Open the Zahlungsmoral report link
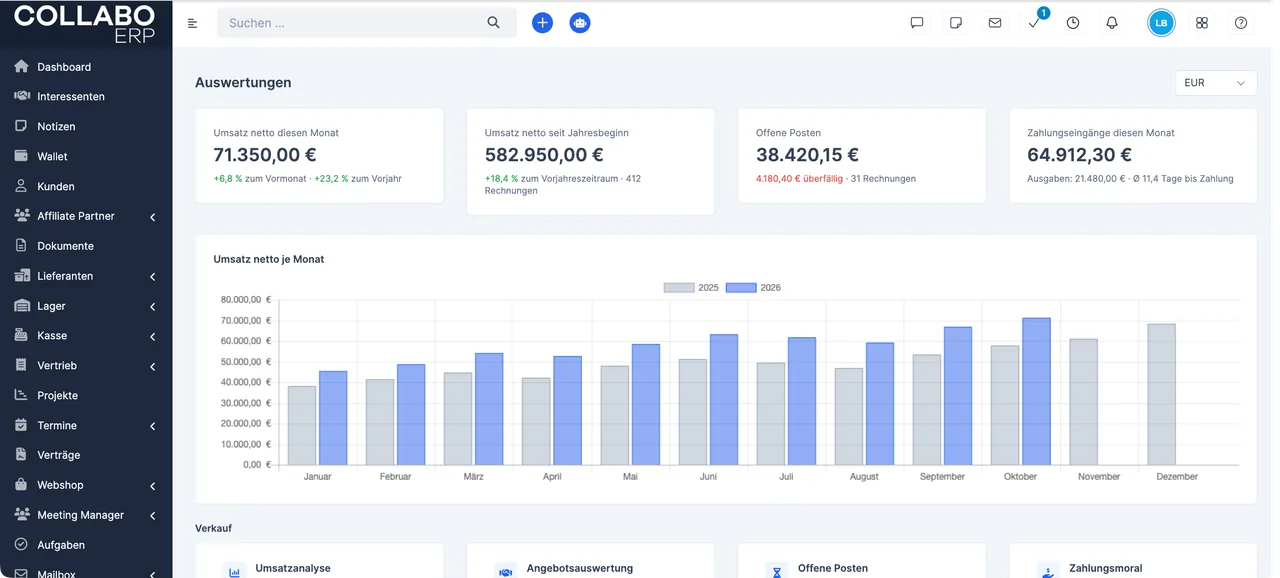Image resolution: width=1280 pixels, height=578 pixels. 1106,568
